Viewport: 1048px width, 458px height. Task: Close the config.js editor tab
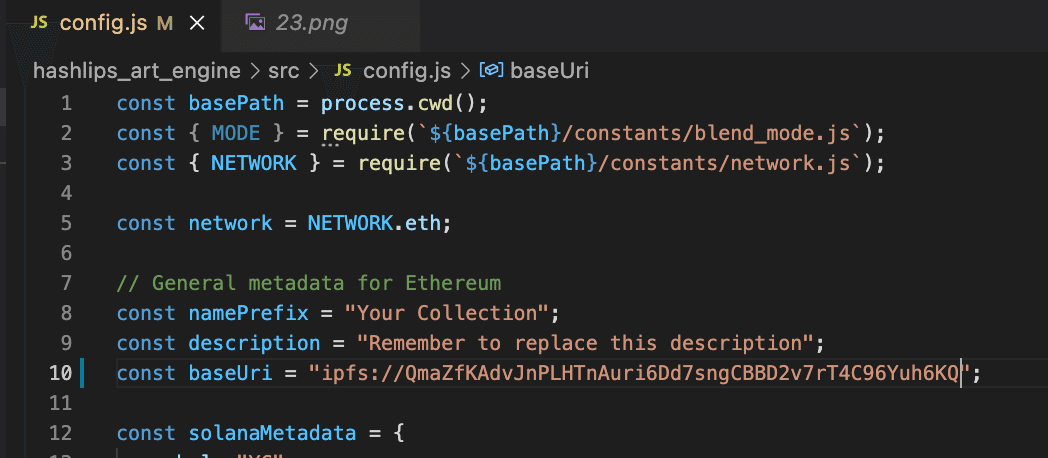197,23
